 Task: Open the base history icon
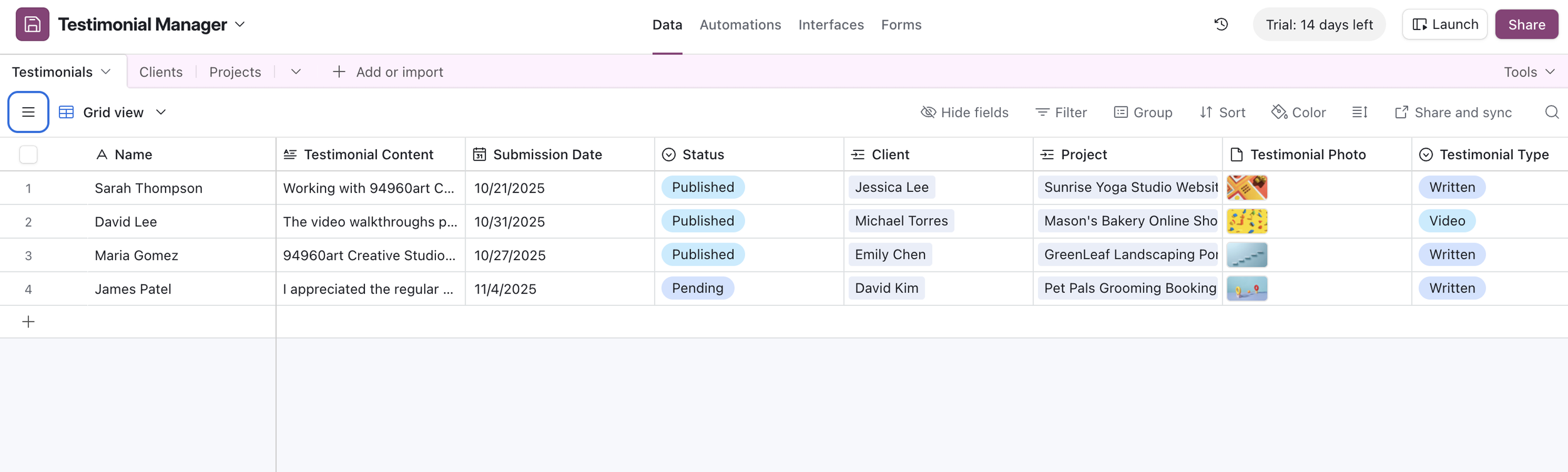(1221, 24)
